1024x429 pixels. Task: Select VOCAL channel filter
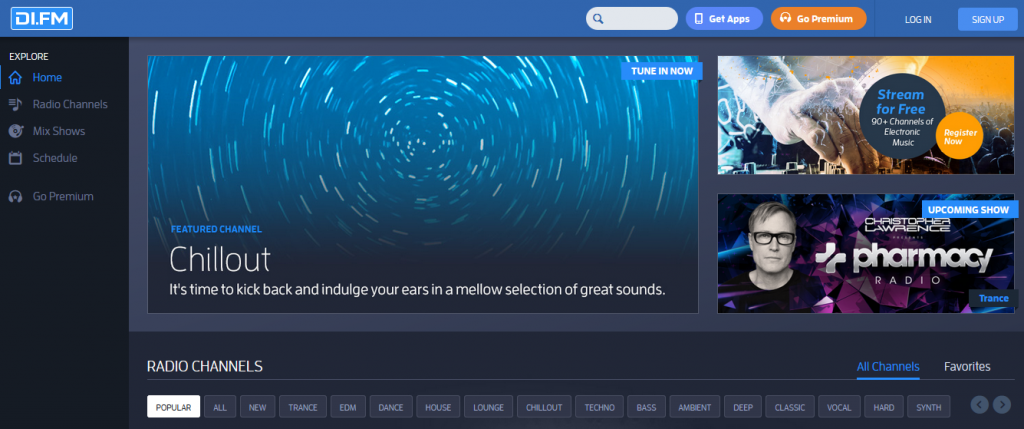coord(839,407)
